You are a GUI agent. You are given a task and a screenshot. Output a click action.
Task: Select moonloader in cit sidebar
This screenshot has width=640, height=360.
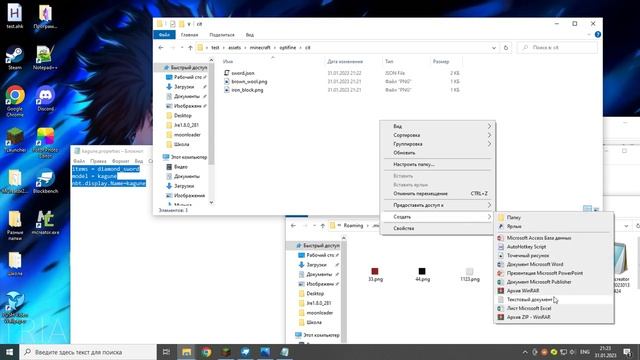187,135
